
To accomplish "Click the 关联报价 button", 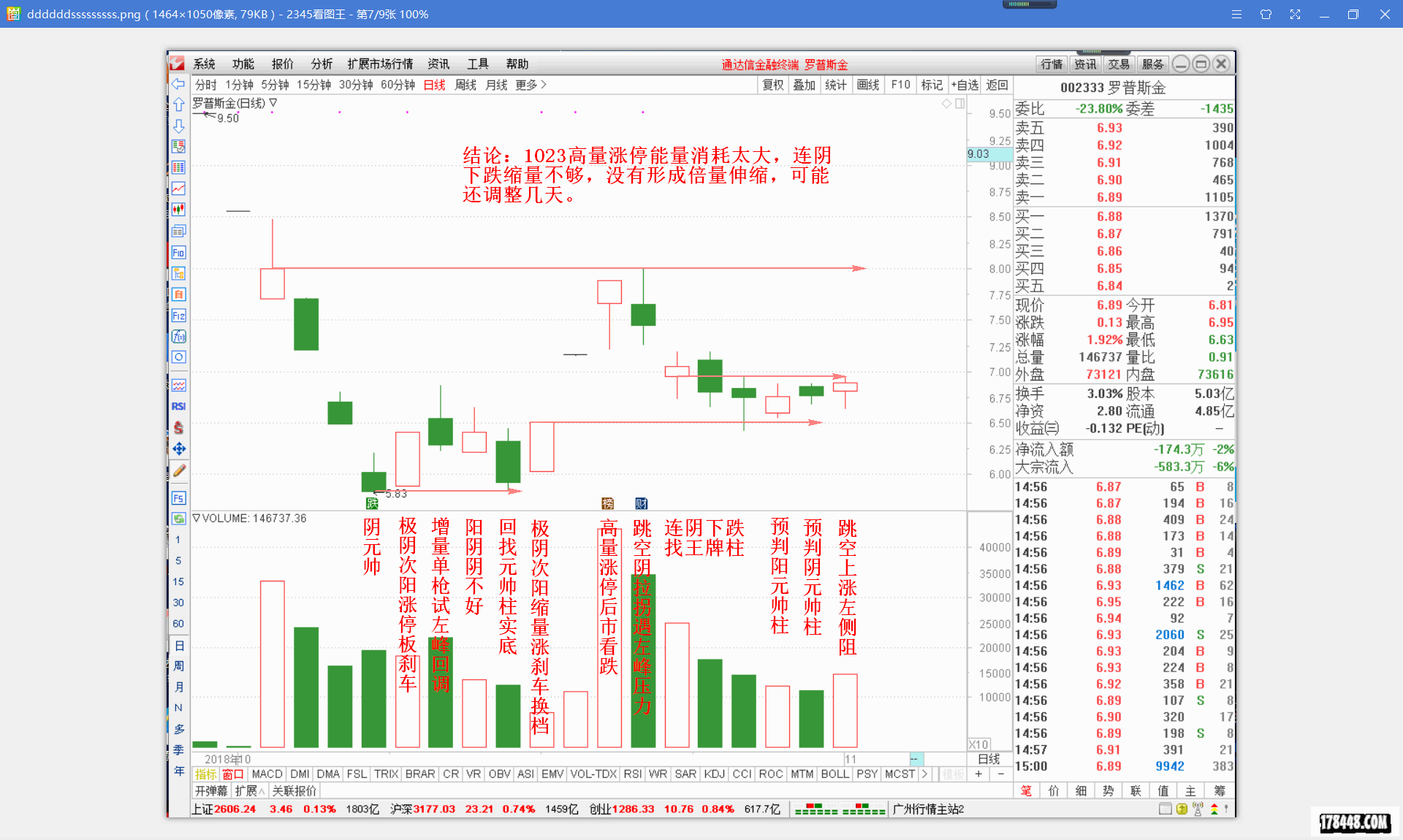I will click(x=294, y=791).
